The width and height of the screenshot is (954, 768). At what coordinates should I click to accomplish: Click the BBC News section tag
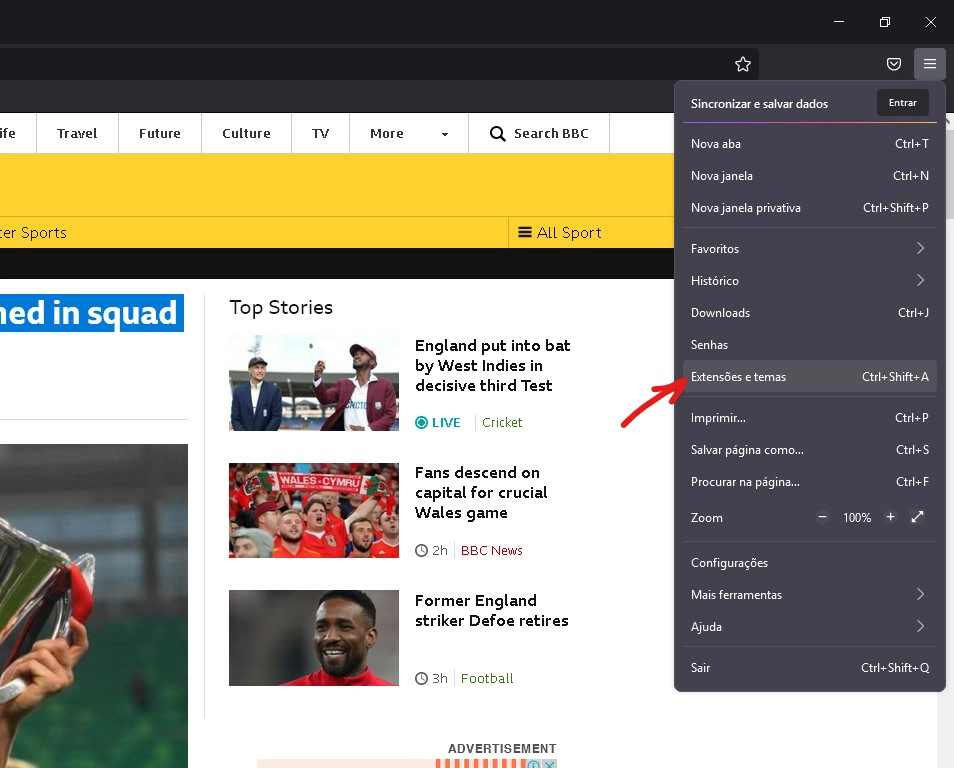pos(492,551)
